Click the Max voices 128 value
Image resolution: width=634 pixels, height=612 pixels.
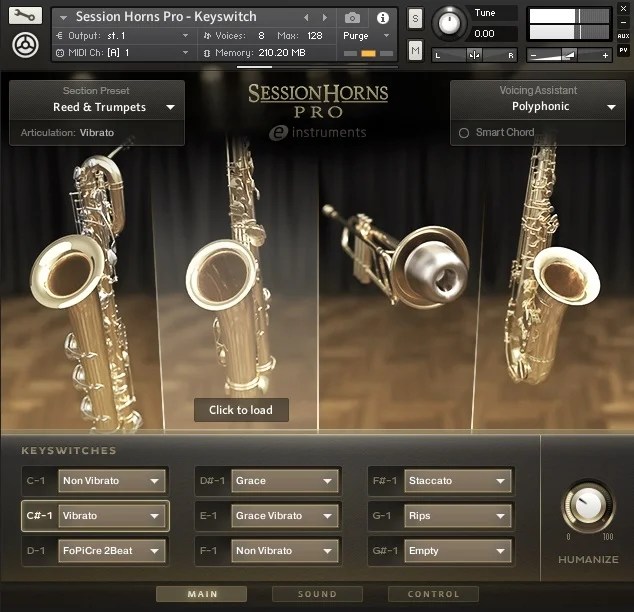tap(315, 36)
